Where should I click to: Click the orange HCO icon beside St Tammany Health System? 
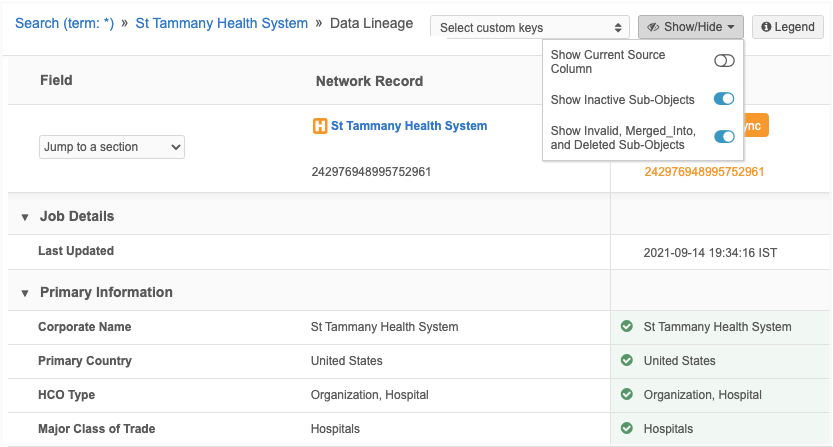pos(320,127)
